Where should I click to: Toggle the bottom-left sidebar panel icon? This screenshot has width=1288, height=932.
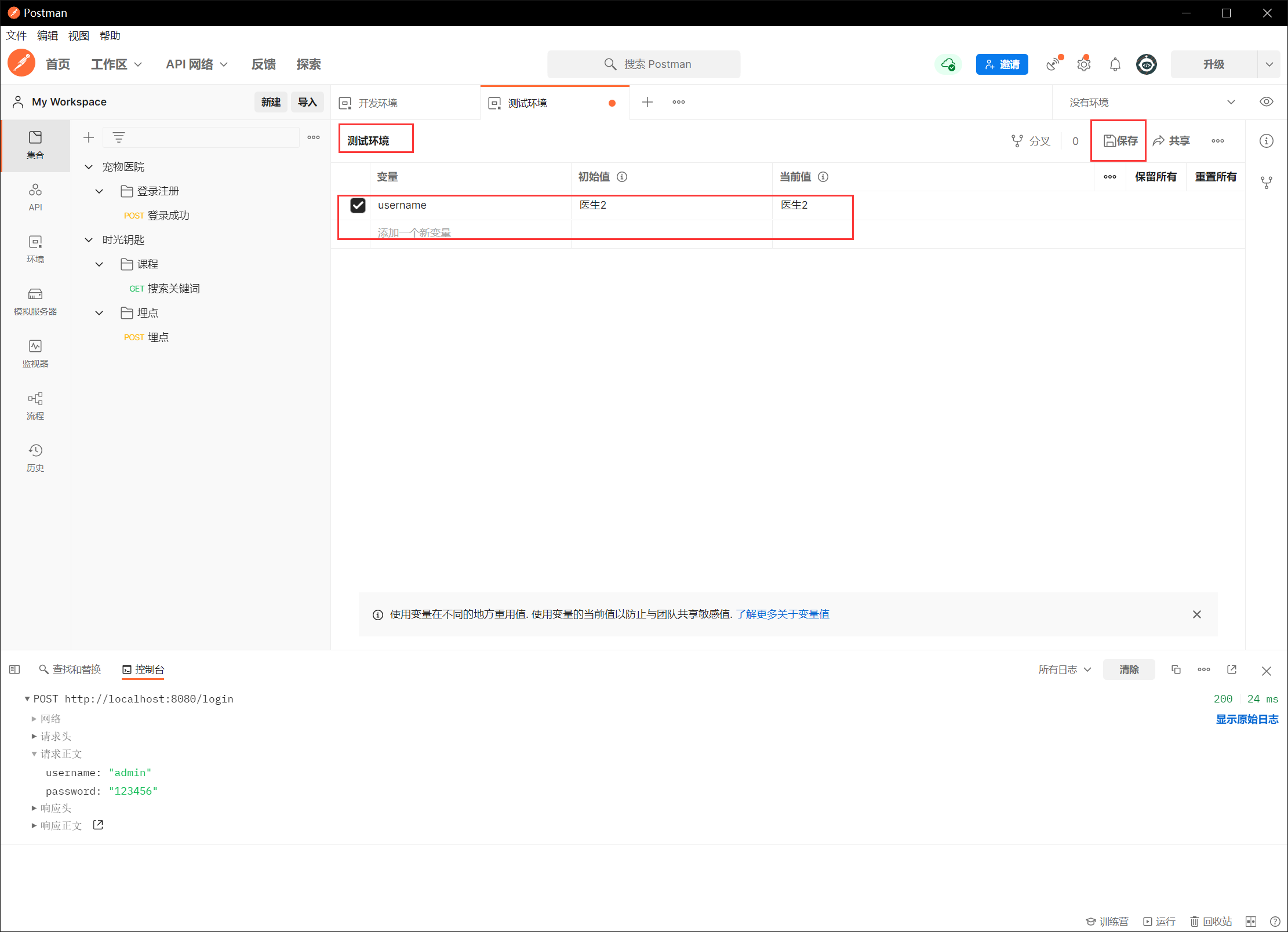pyautogui.click(x=15, y=669)
